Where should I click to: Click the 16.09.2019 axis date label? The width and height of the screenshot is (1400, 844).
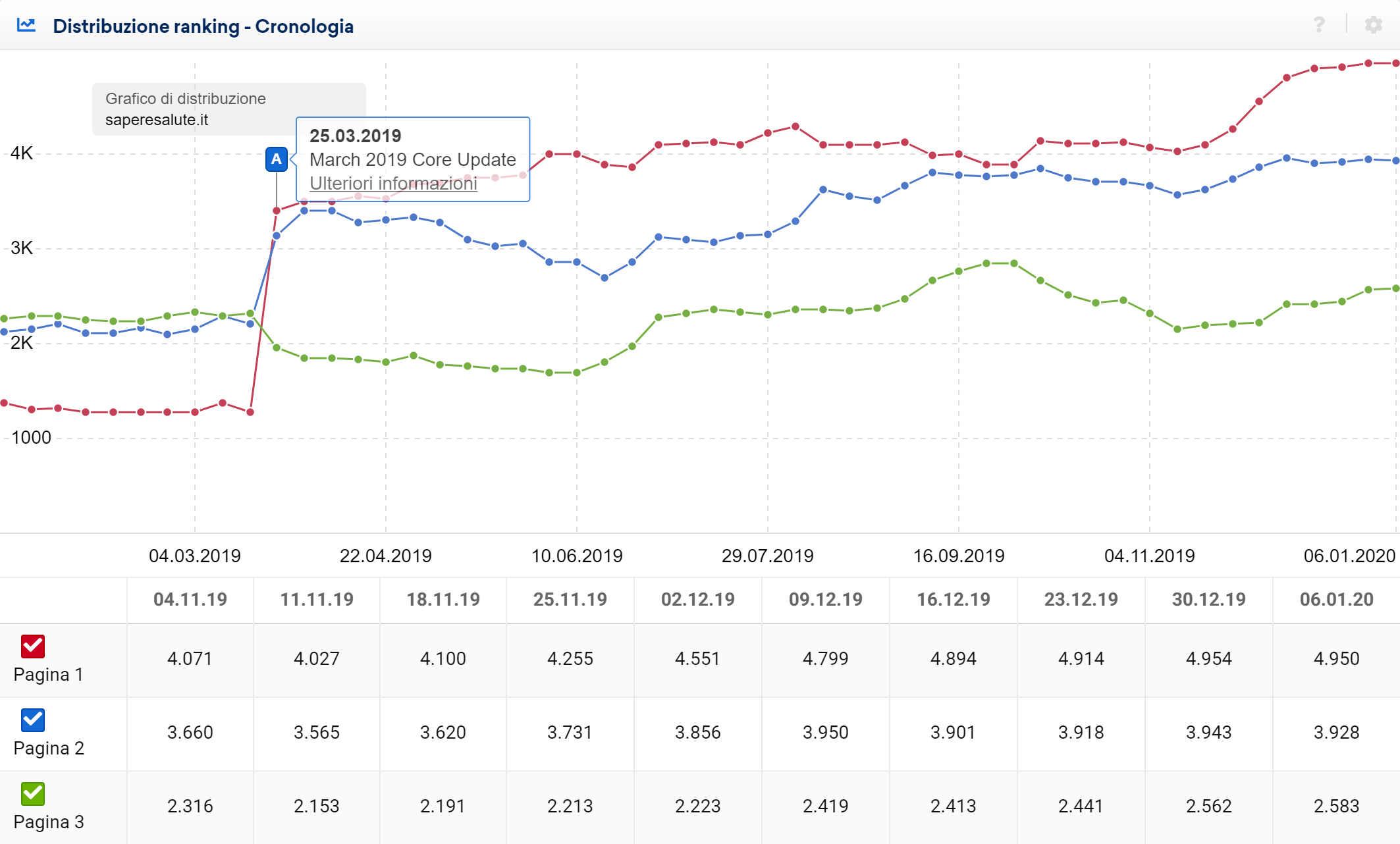(x=959, y=556)
